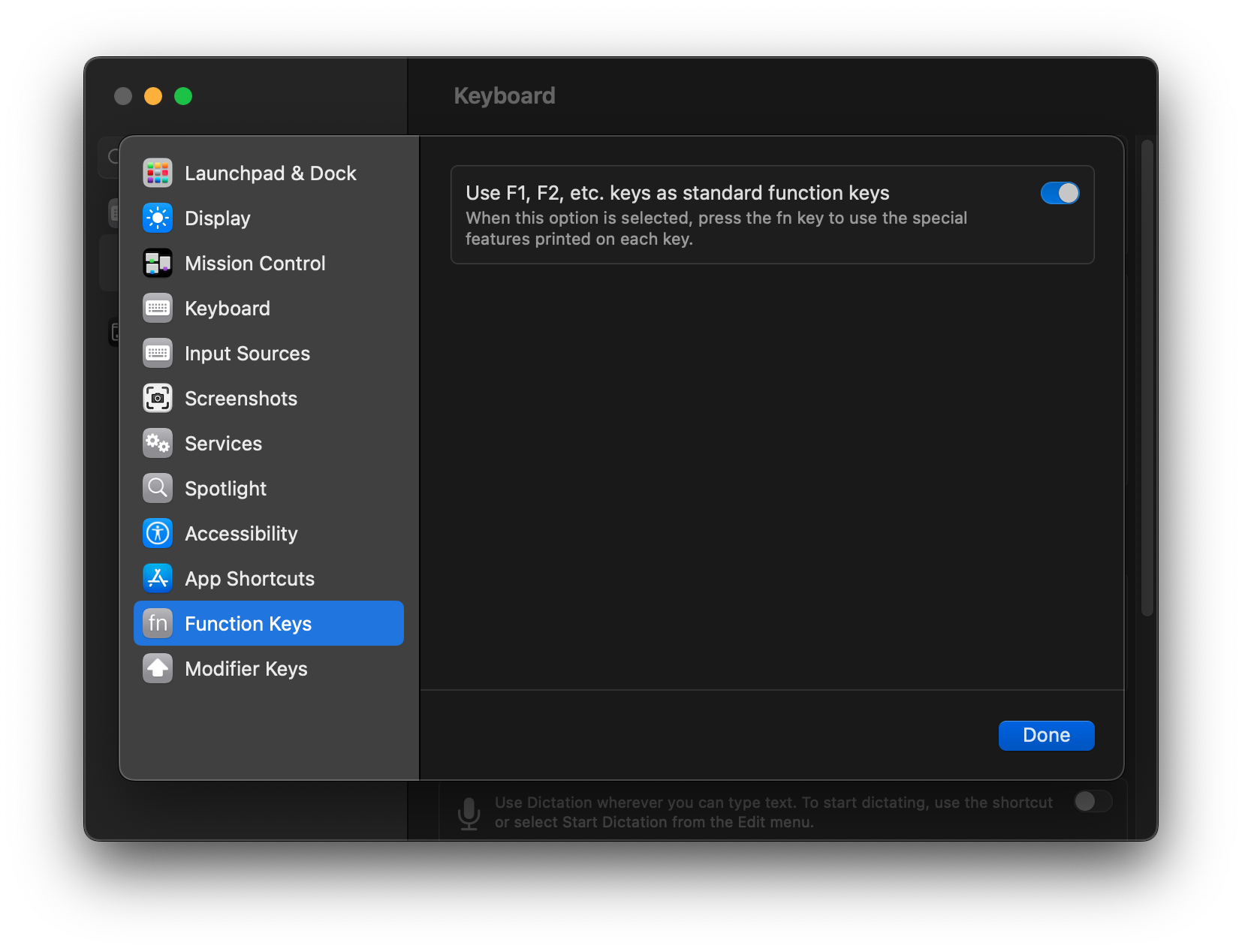The width and height of the screenshot is (1242, 952).
Task: Click the Dictation description text
Action: [x=773, y=812]
